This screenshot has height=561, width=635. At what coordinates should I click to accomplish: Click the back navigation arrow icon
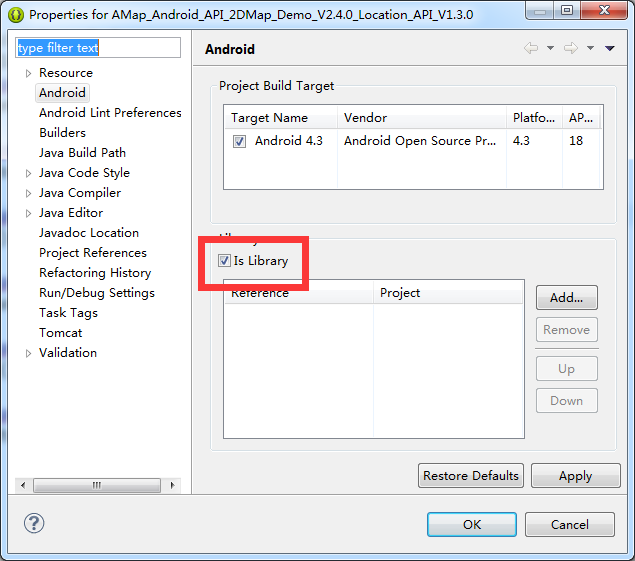(x=531, y=48)
